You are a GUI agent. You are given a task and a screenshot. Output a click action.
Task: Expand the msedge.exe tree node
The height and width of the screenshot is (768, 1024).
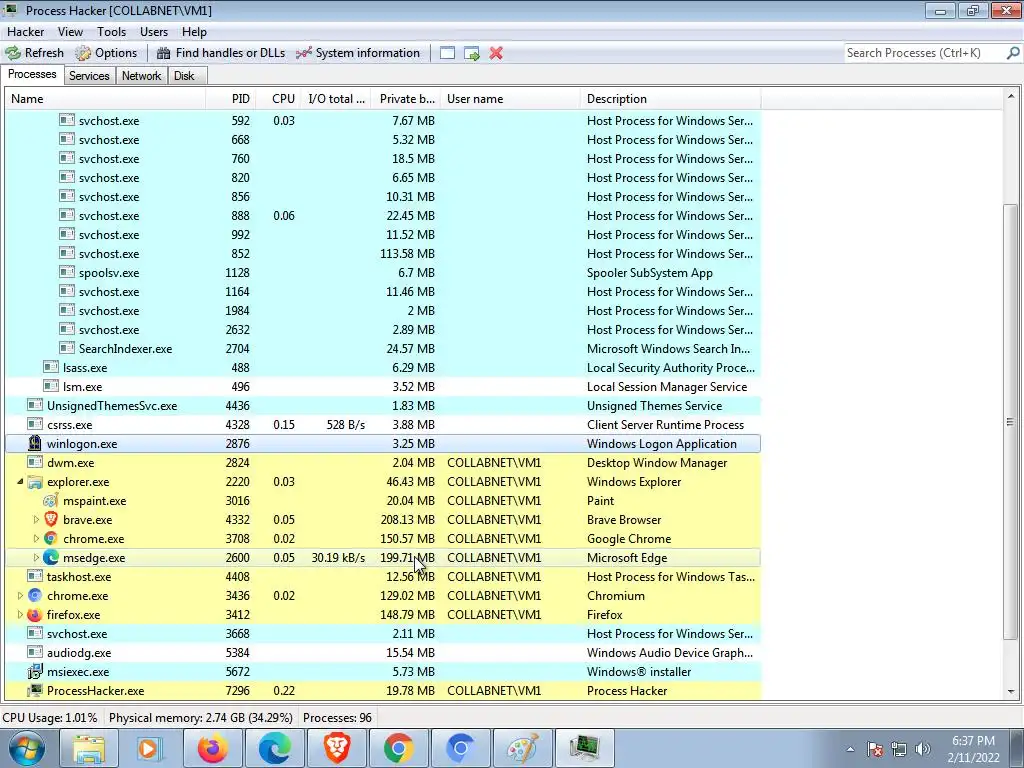point(36,558)
